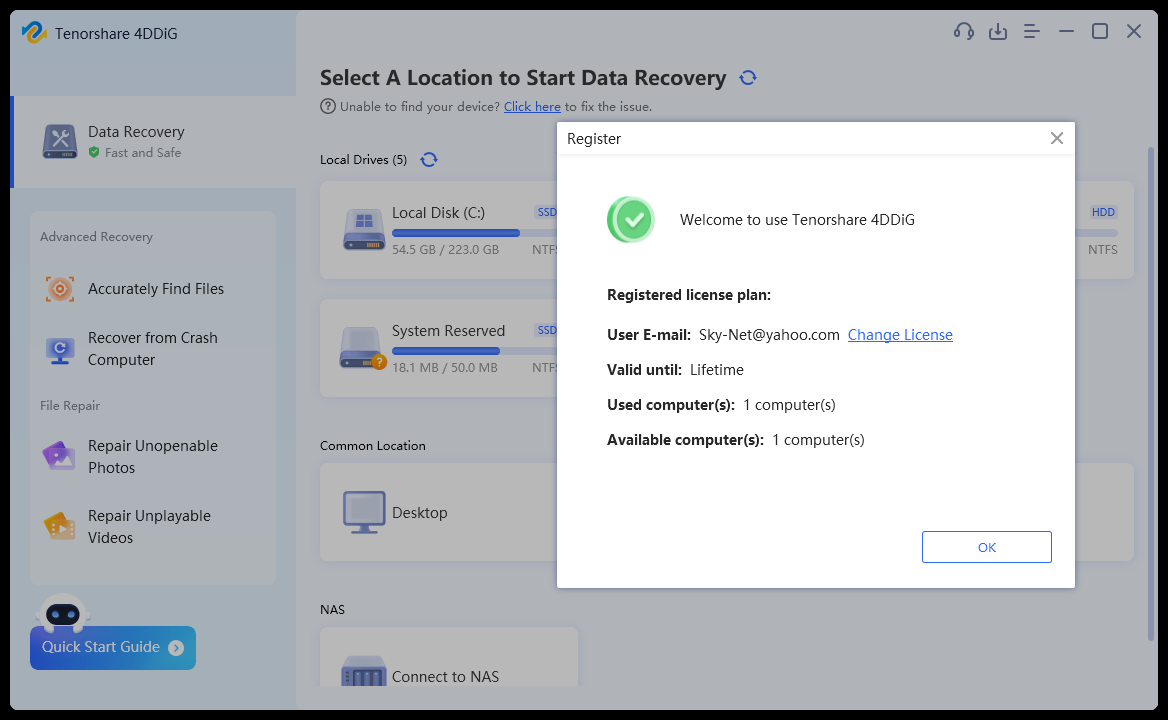
Task: Click the help question mark icon
Action: click(328, 106)
